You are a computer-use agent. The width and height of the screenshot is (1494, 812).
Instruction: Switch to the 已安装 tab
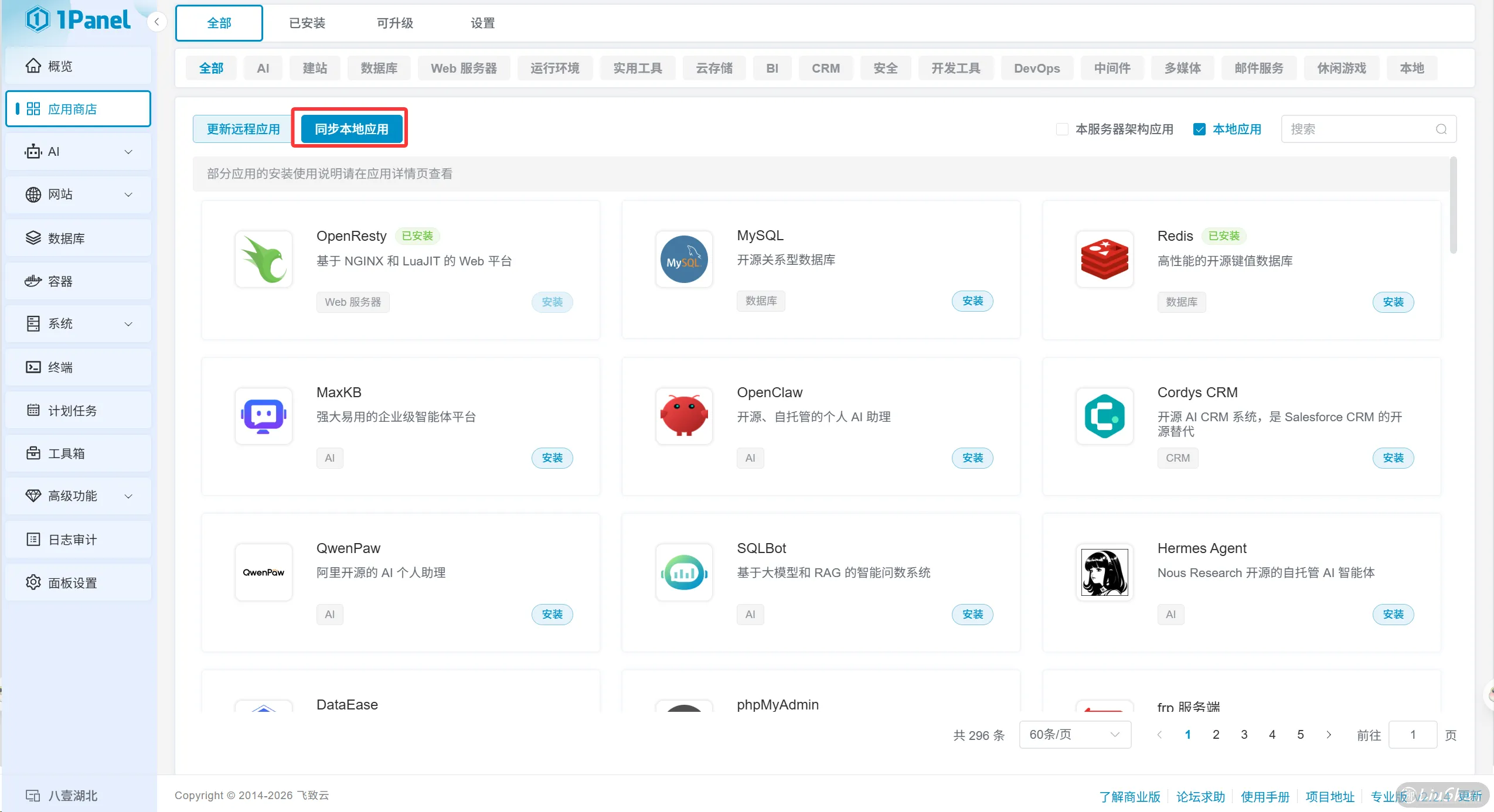click(x=307, y=23)
